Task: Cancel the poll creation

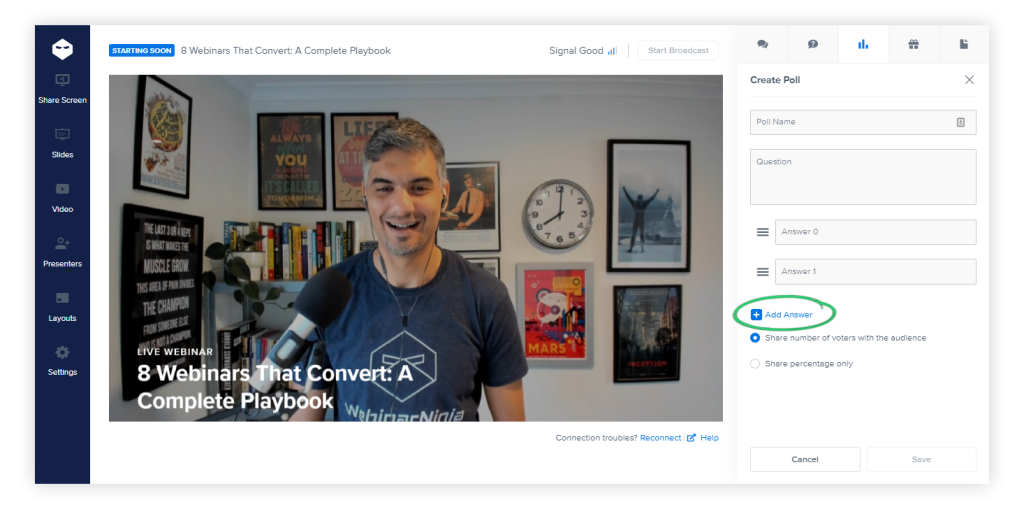Action: pyautogui.click(x=805, y=459)
